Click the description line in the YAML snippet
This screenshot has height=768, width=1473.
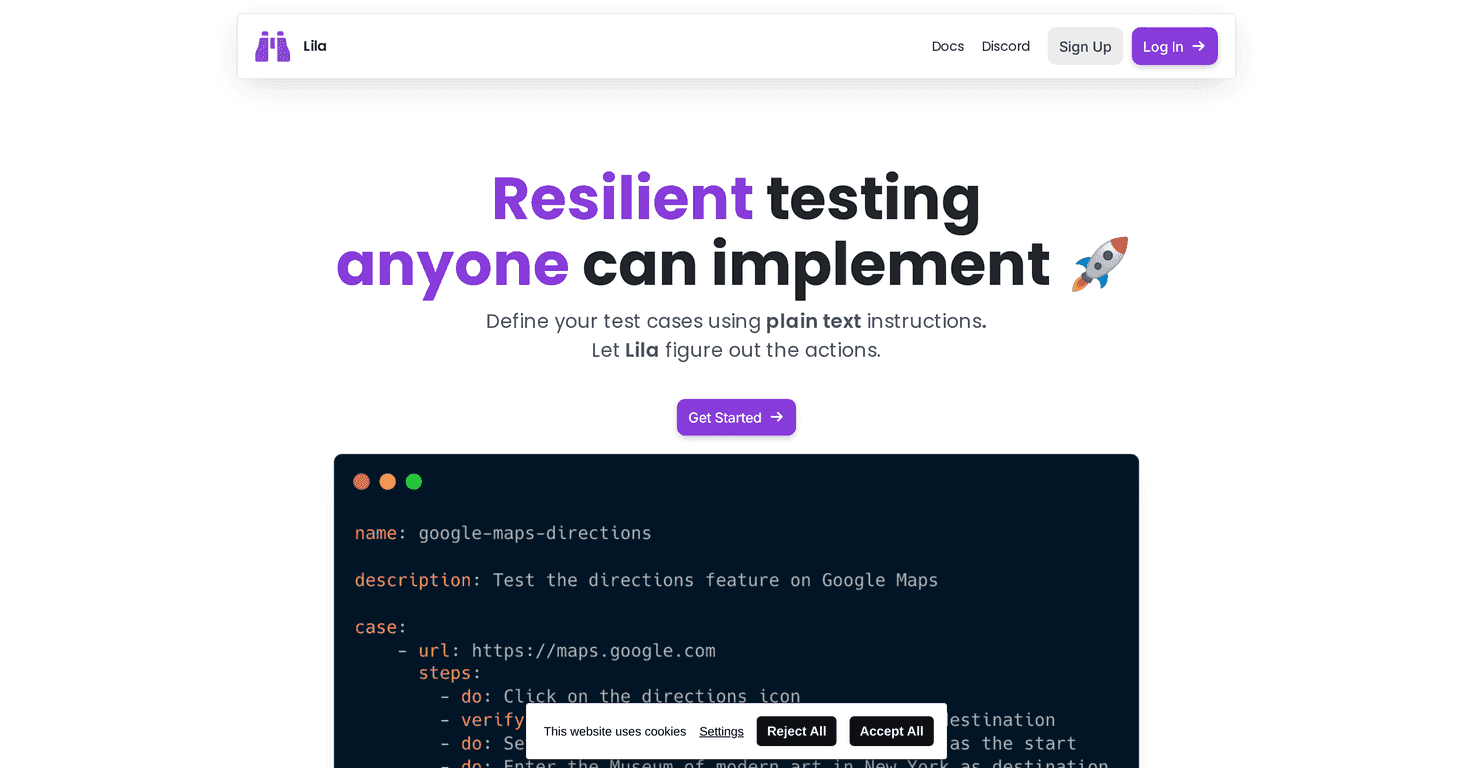click(x=646, y=580)
